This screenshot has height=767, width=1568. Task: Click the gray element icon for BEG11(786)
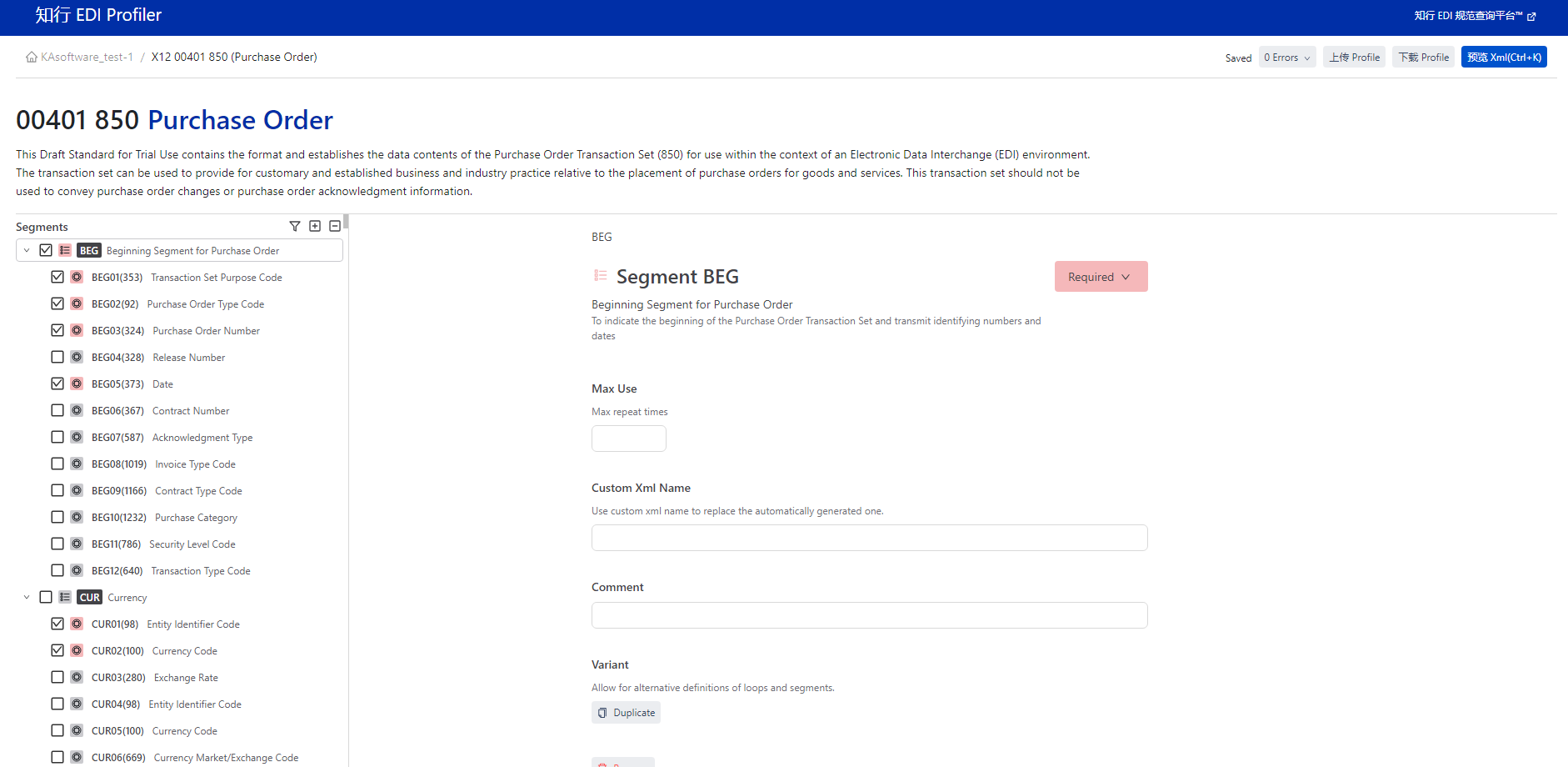pos(77,544)
